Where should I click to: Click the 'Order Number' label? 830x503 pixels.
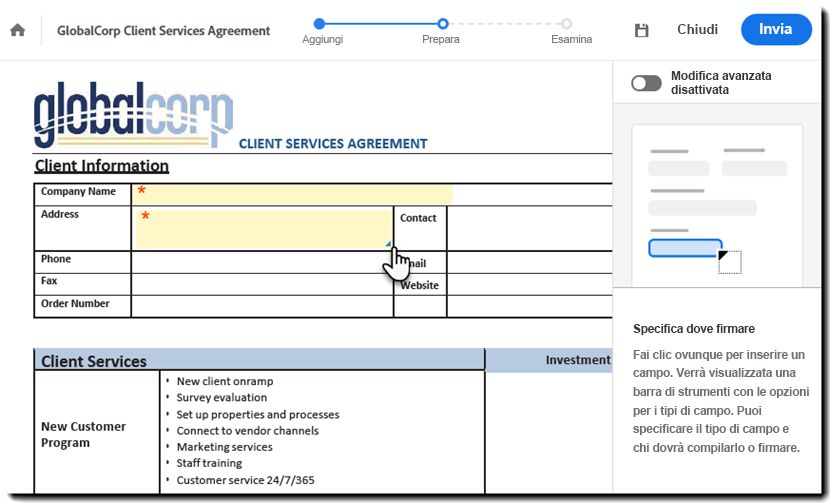[x=75, y=303]
